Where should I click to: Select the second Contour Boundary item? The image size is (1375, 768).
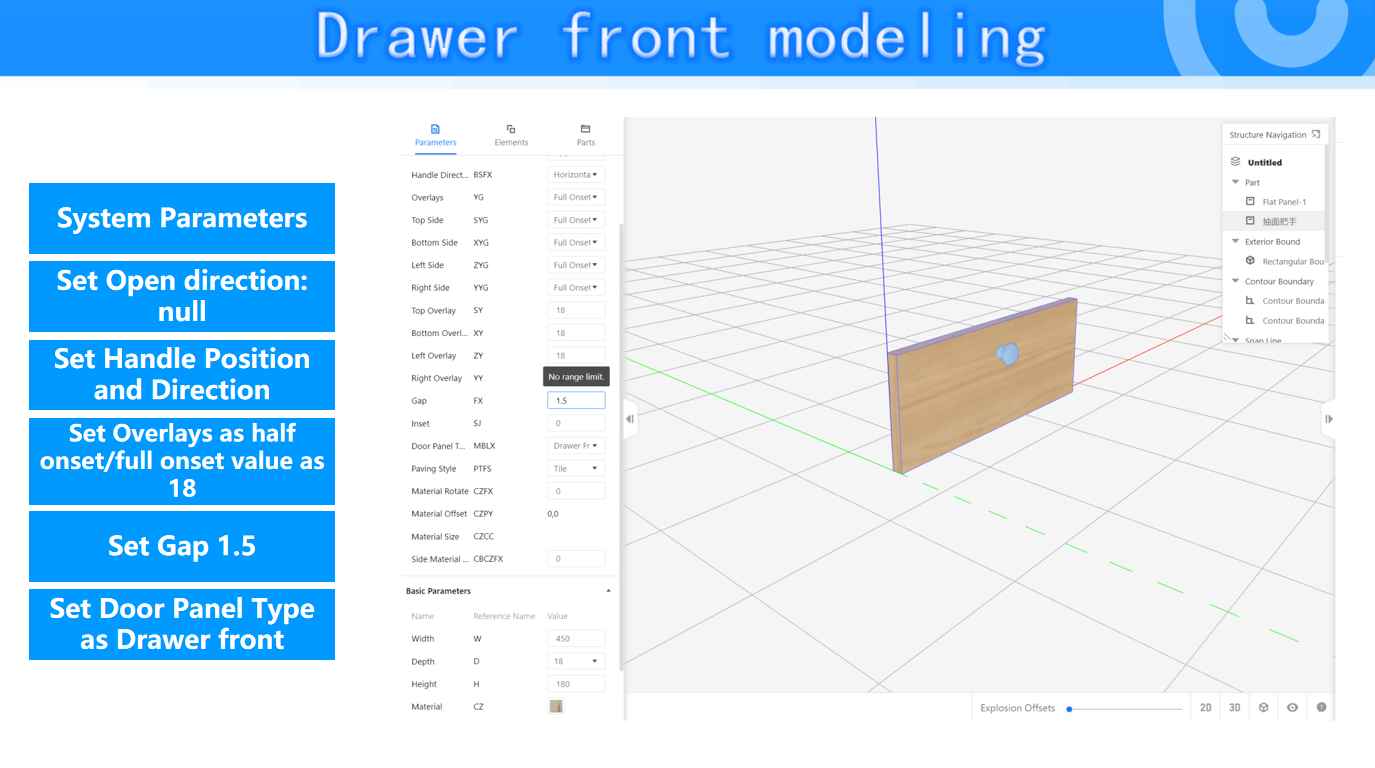[1293, 320]
